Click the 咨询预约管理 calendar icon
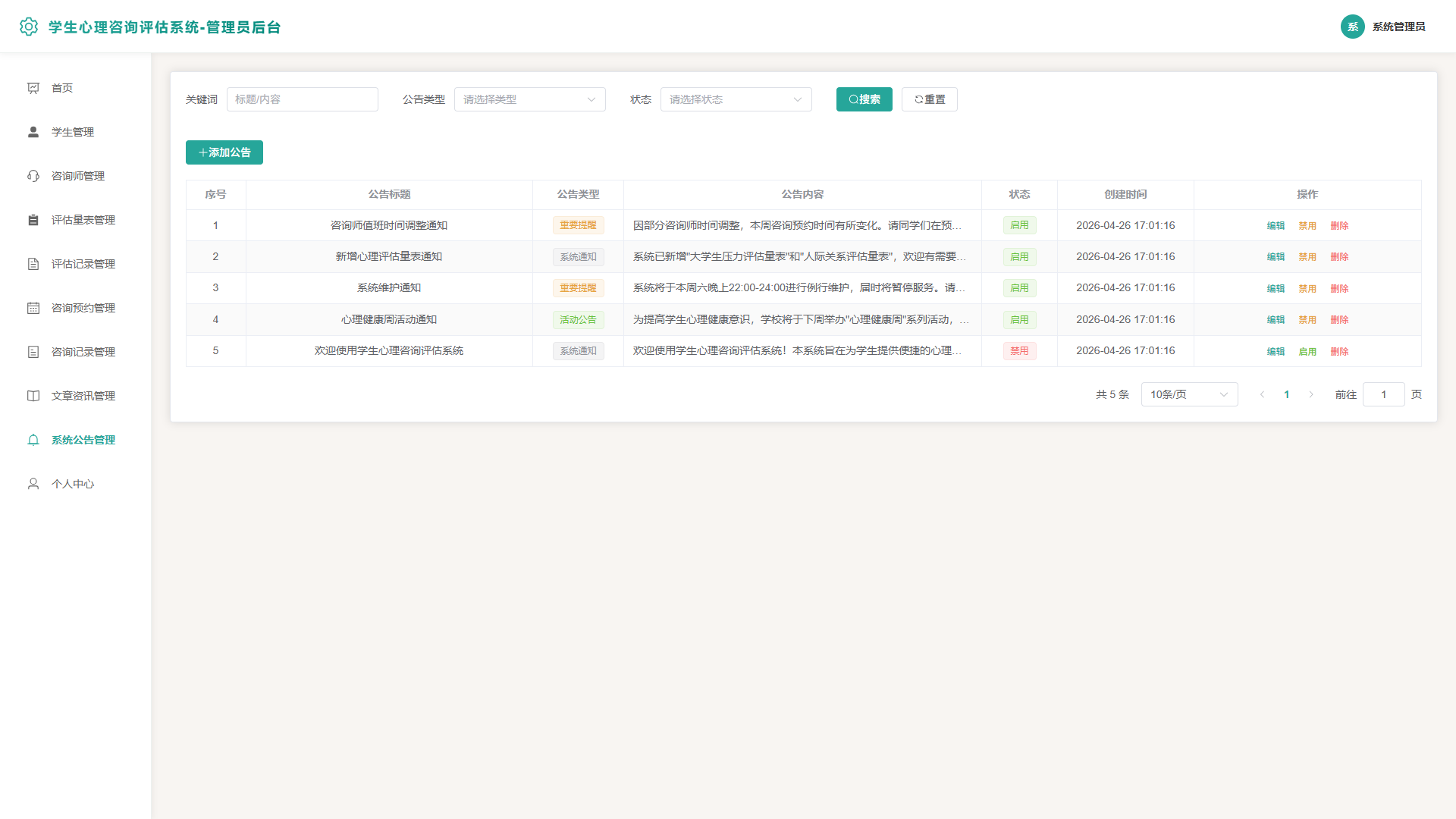 click(x=33, y=308)
